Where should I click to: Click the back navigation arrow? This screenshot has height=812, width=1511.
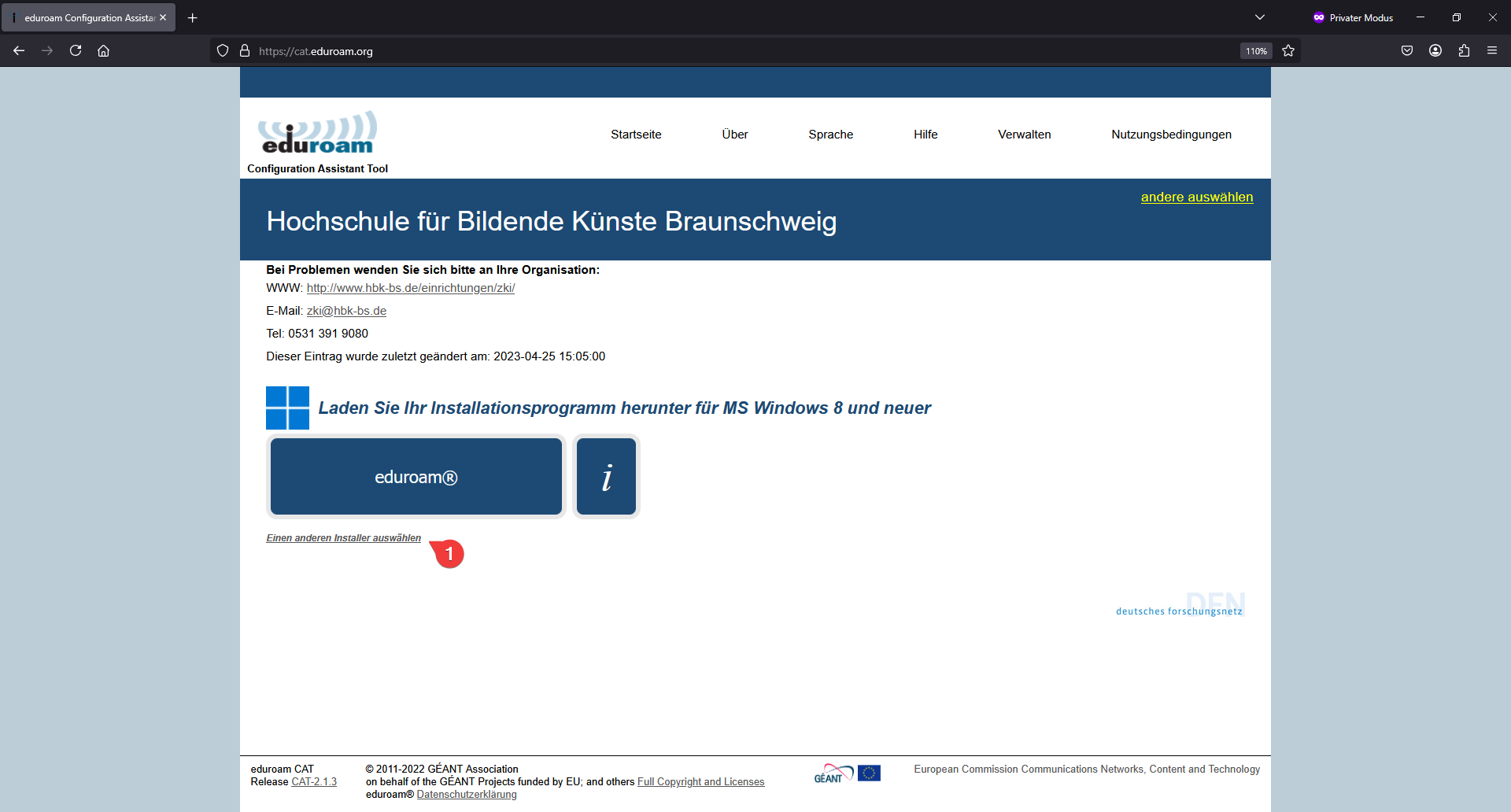pyautogui.click(x=19, y=51)
